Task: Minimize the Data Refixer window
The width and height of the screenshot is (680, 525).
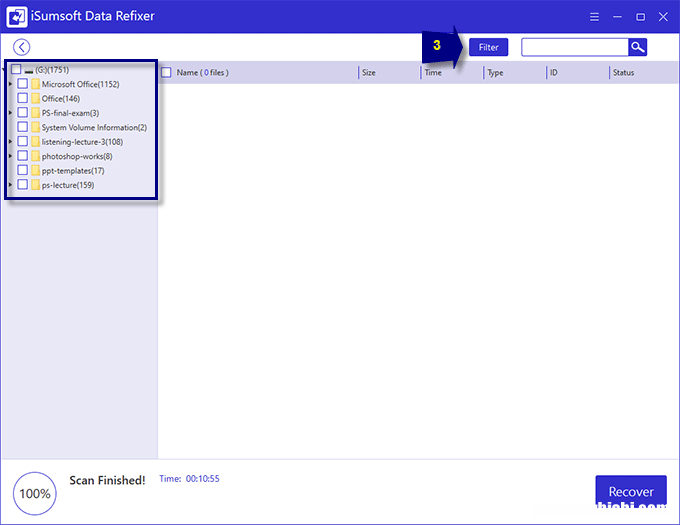Action: pos(617,17)
